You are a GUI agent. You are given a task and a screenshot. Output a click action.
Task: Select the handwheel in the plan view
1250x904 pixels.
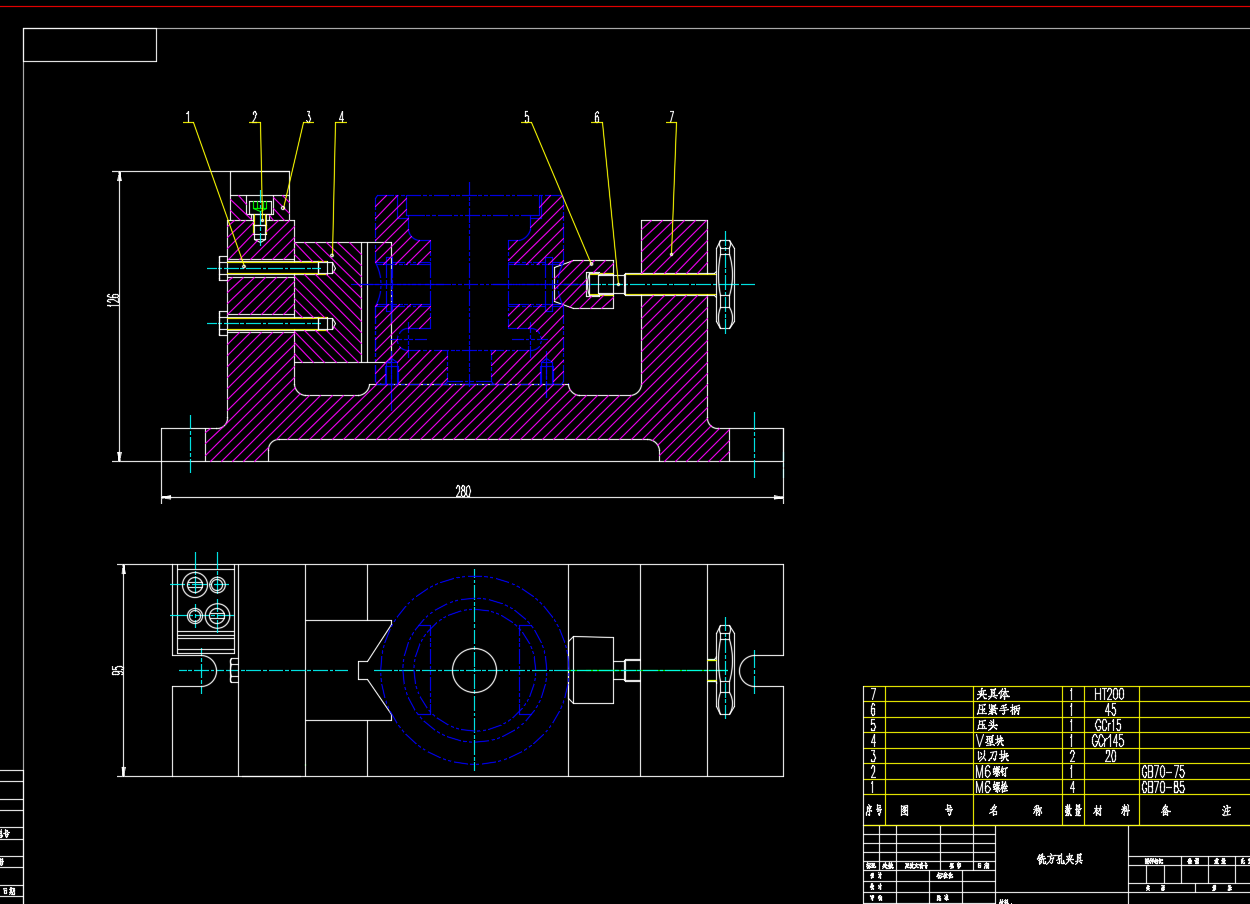tap(725, 670)
